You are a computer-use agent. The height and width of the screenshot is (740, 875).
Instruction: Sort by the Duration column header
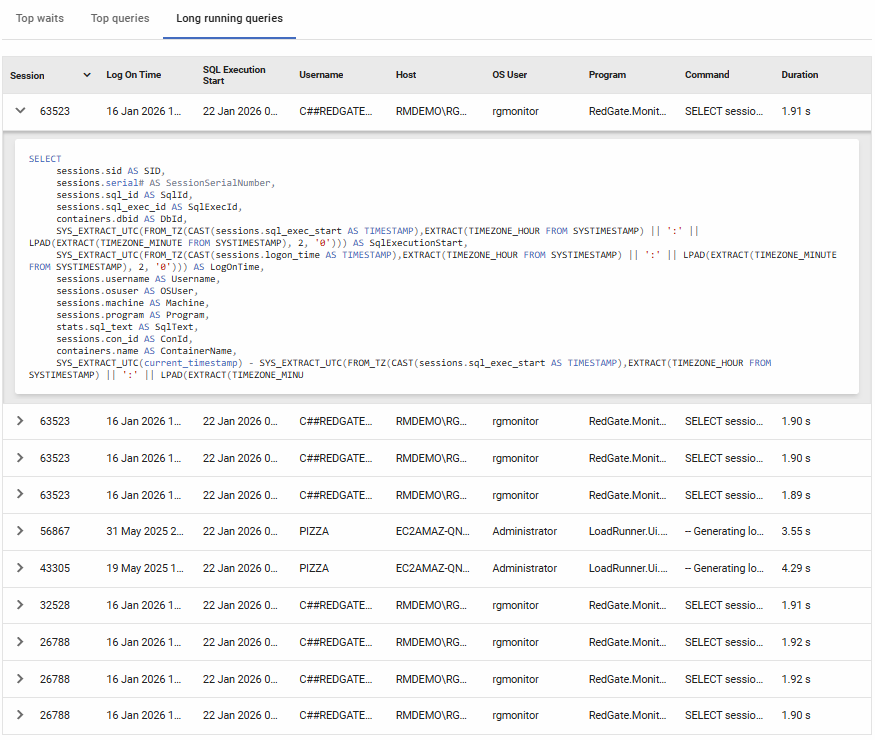[x=800, y=75]
